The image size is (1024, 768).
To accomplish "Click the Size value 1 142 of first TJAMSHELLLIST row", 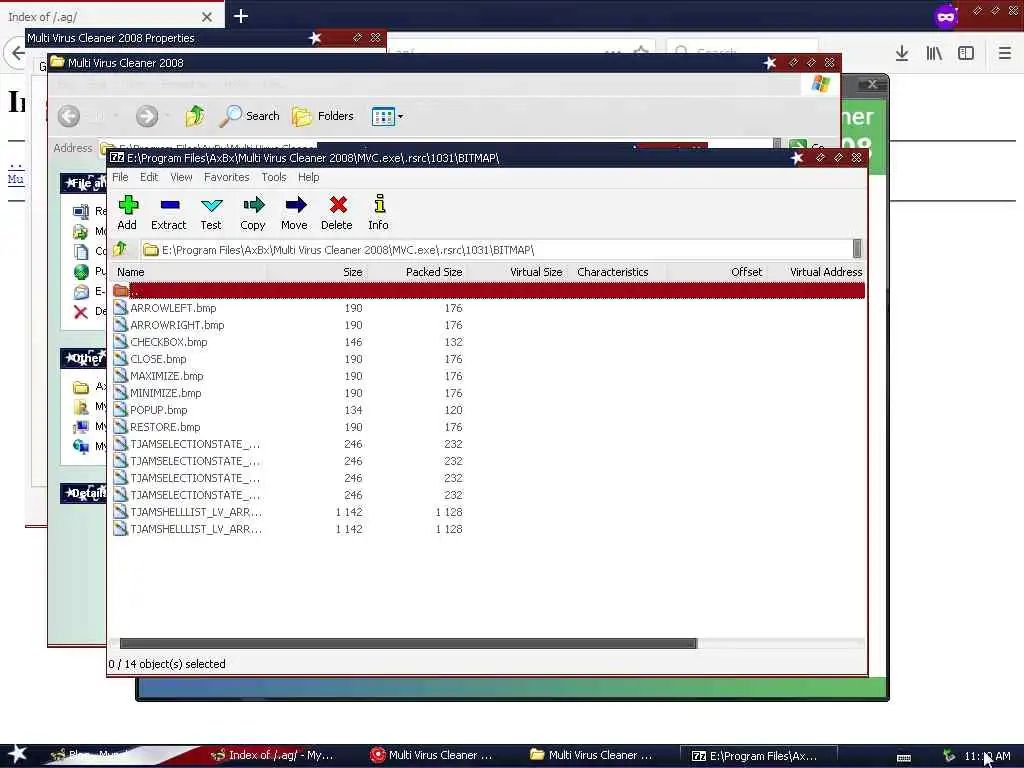I will coord(349,512).
